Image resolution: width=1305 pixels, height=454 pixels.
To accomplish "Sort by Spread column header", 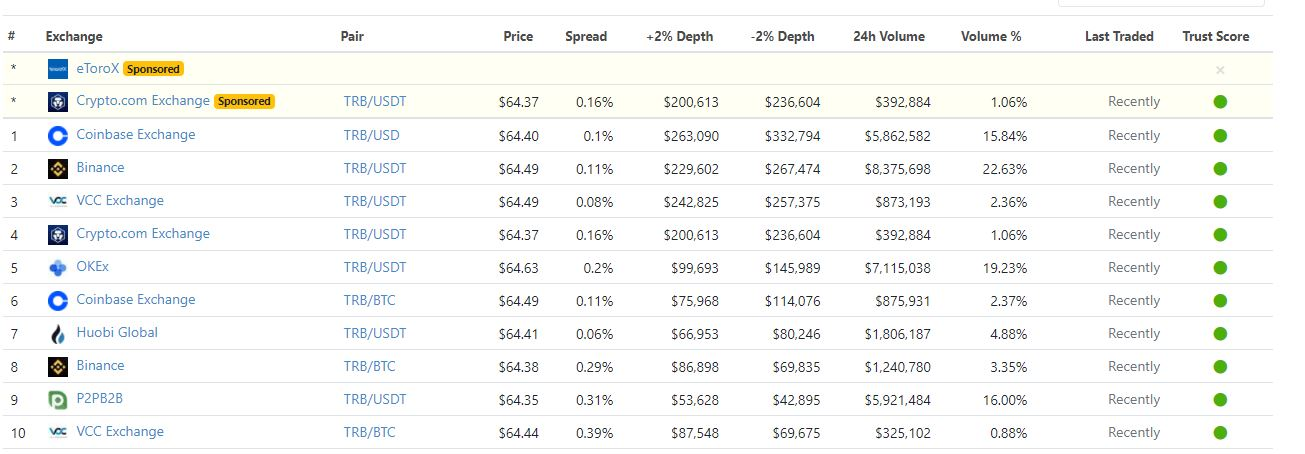I will pos(585,36).
